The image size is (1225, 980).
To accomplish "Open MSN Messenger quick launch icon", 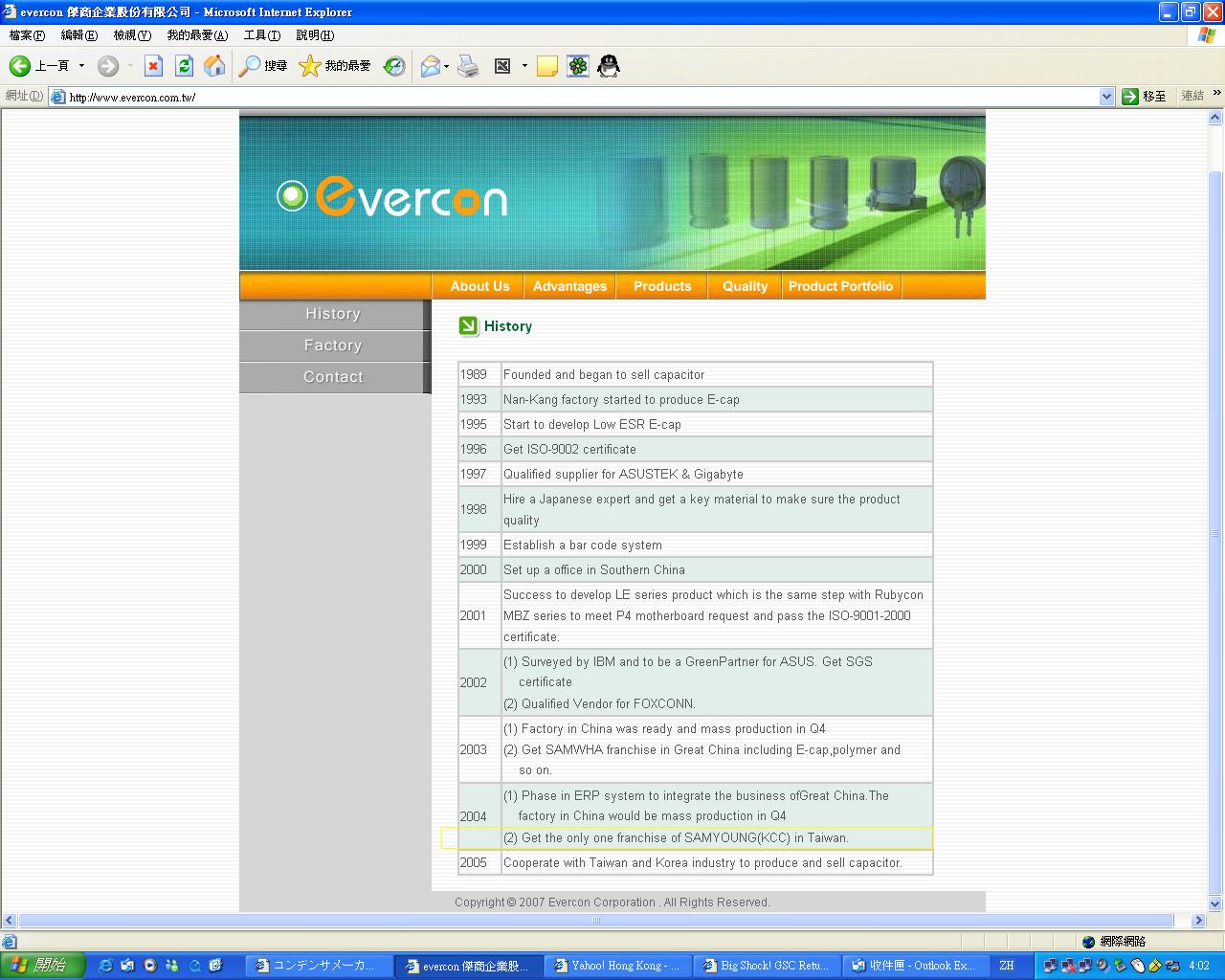I will pyautogui.click(x=172, y=966).
